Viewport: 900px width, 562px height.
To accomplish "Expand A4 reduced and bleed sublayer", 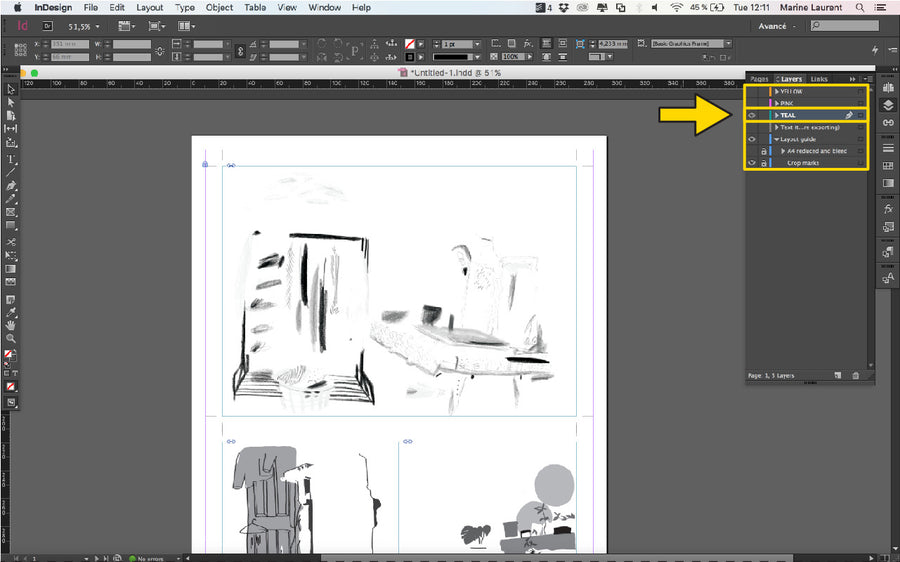I will [783, 151].
